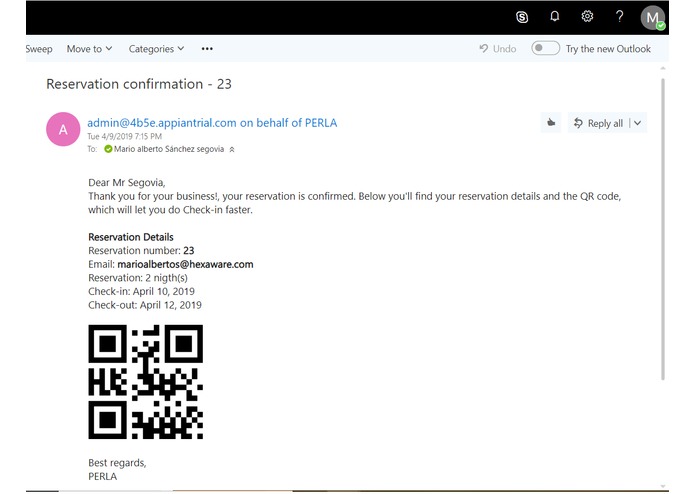Open the Categories dropdown

click(x=156, y=49)
